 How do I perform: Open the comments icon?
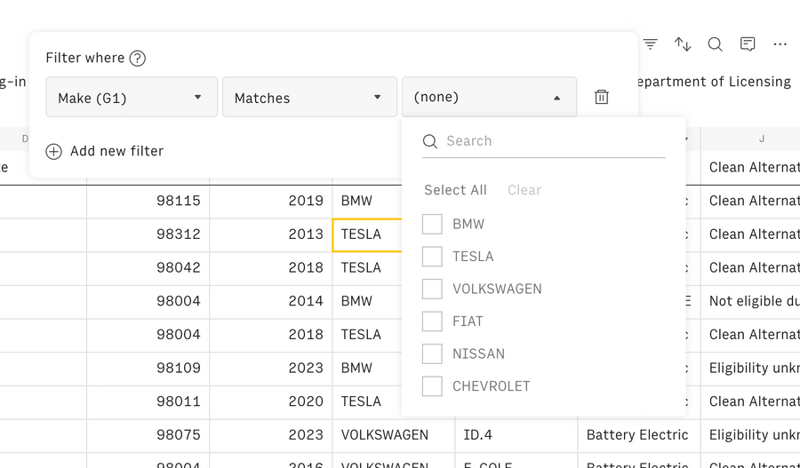[x=747, y=44]
